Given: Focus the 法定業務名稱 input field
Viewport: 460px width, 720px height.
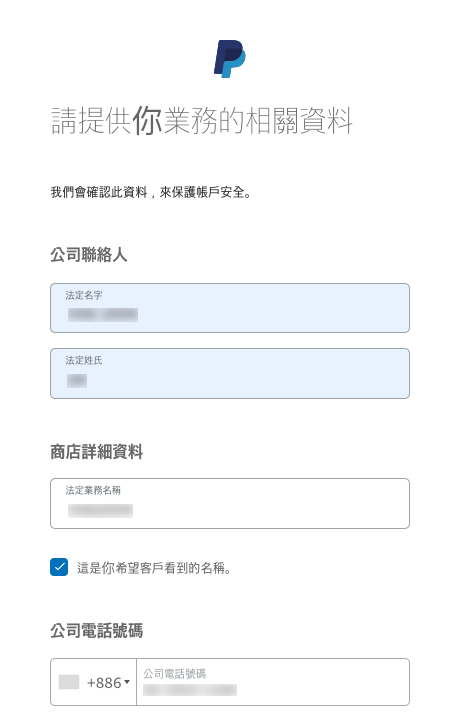Looking at the screenshot, I should pos(230,503).
